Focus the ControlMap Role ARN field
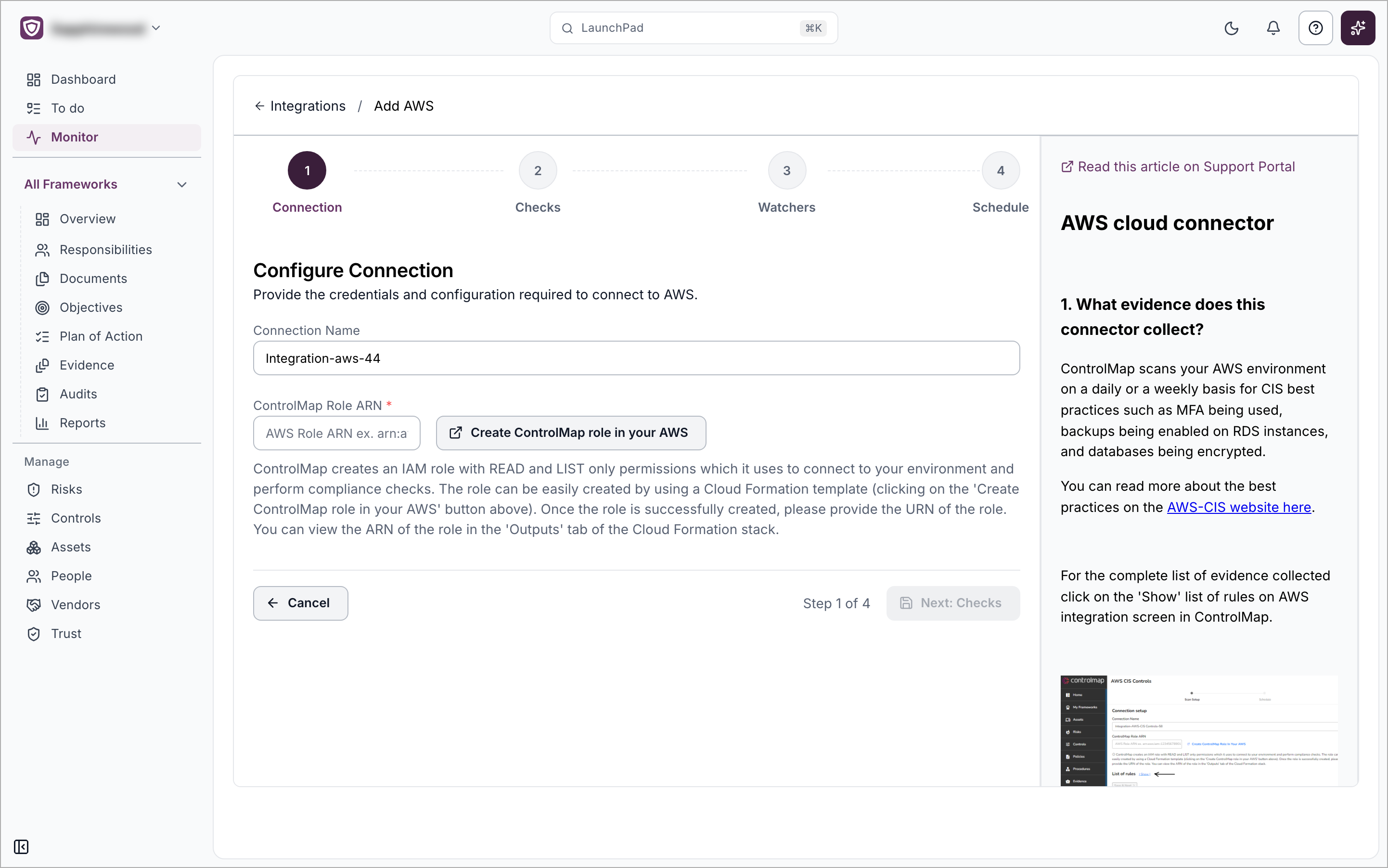The height and width of the screenshot is (868, 1388). 336,434
